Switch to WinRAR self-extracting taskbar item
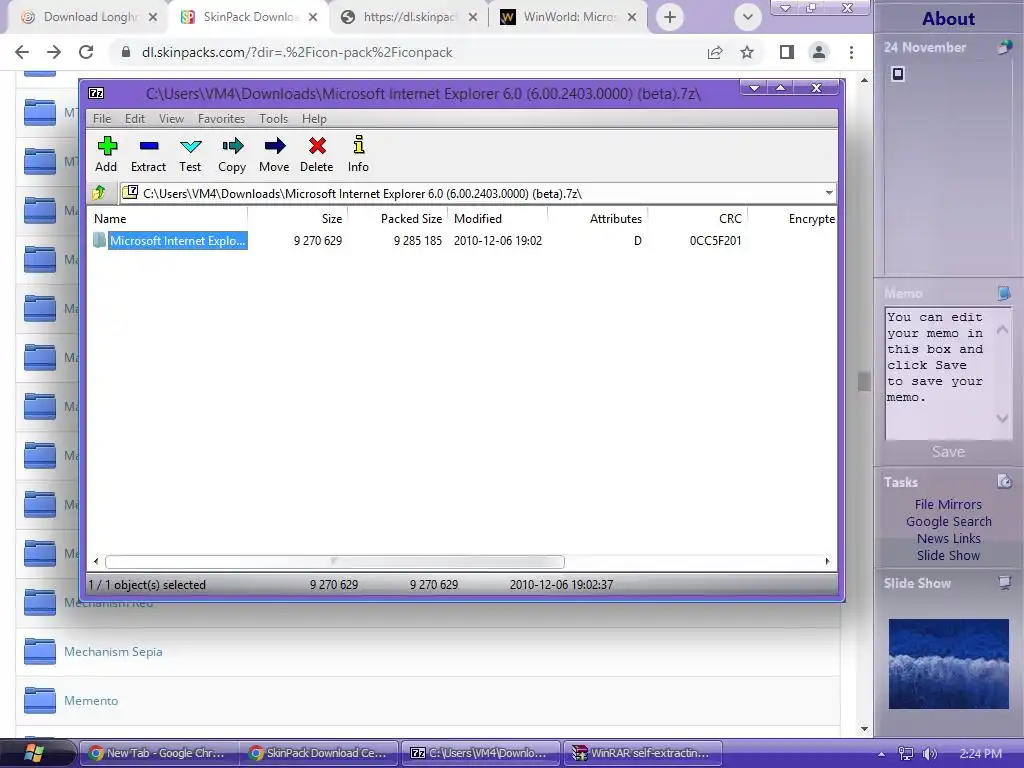The height and width of the screenshot is (768, 1024). coord(642,753)
